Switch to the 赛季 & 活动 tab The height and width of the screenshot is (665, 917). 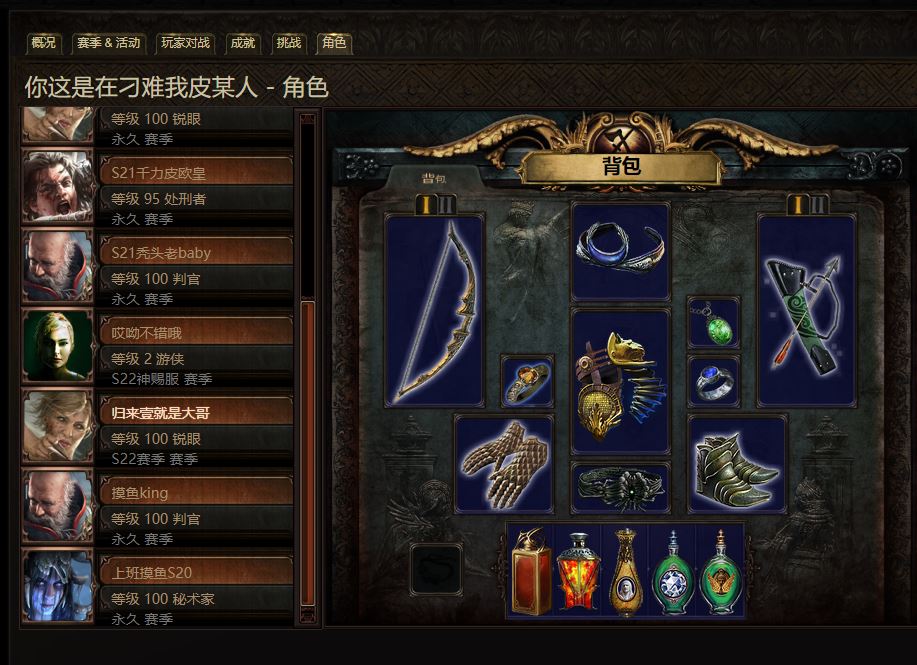point(108,43)
